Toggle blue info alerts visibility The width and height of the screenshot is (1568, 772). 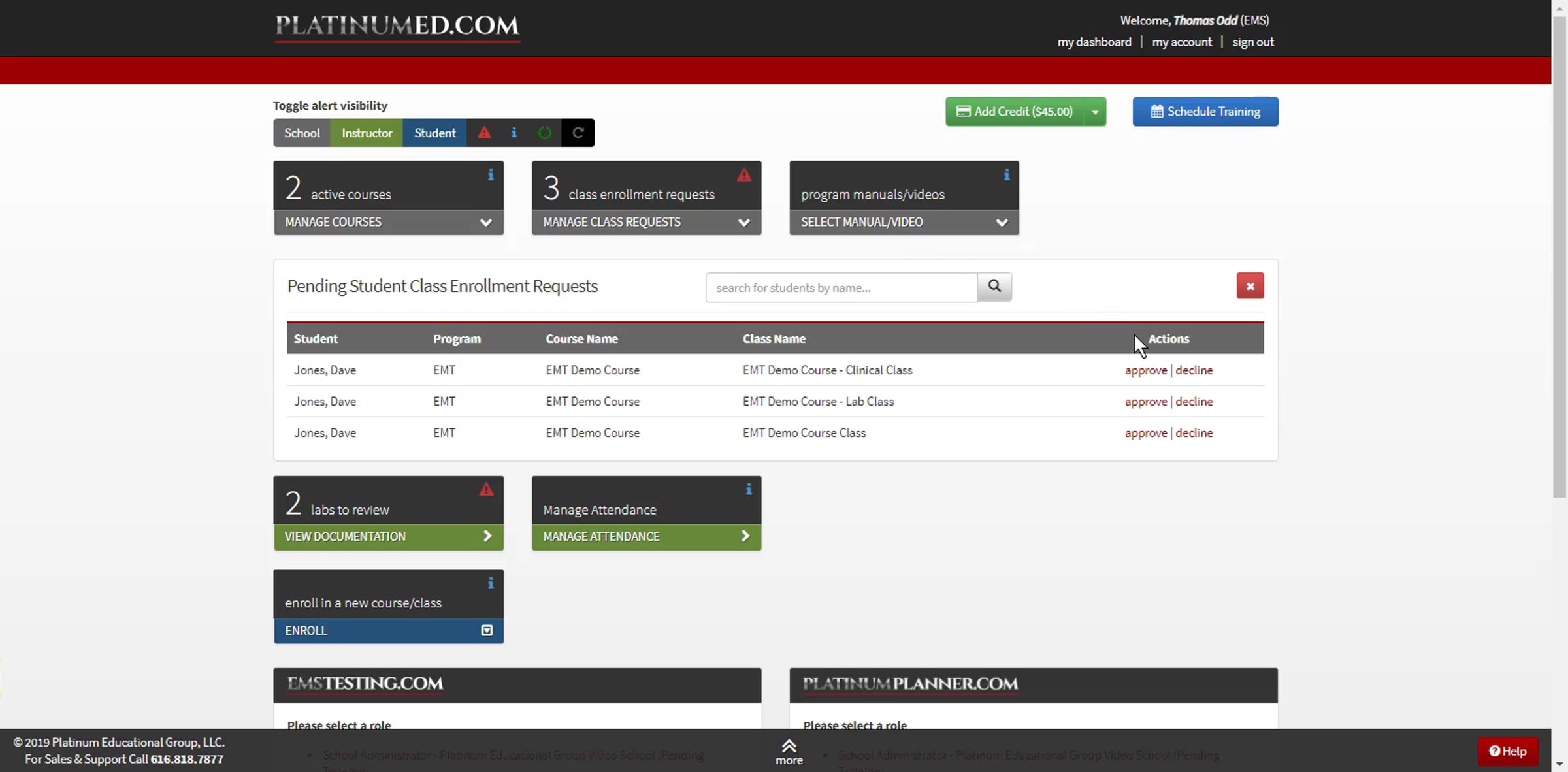click(514, 133)
